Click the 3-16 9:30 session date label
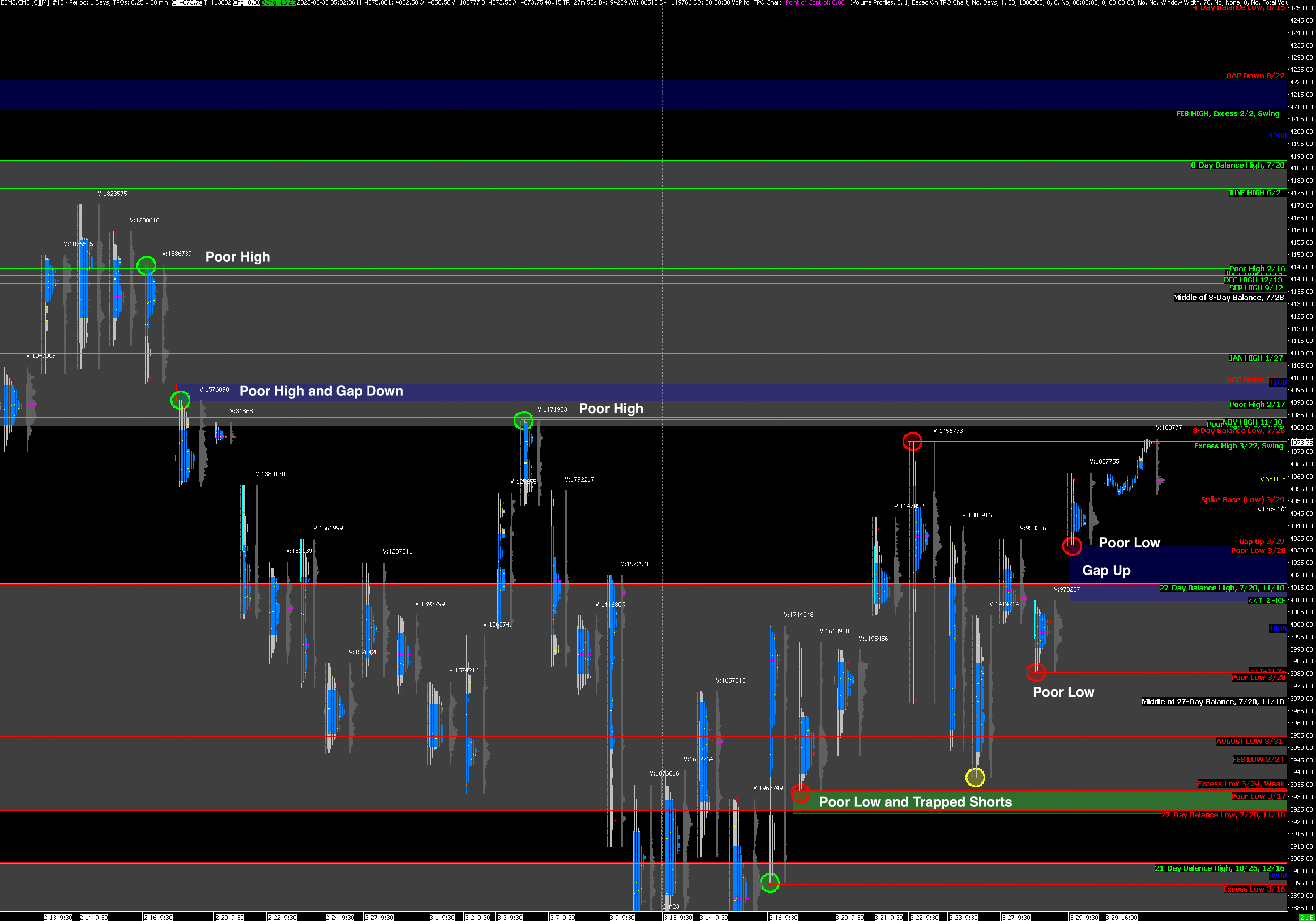Image resolution: width=1316 pixels, height=921 pixels. [x=783, y=918]
